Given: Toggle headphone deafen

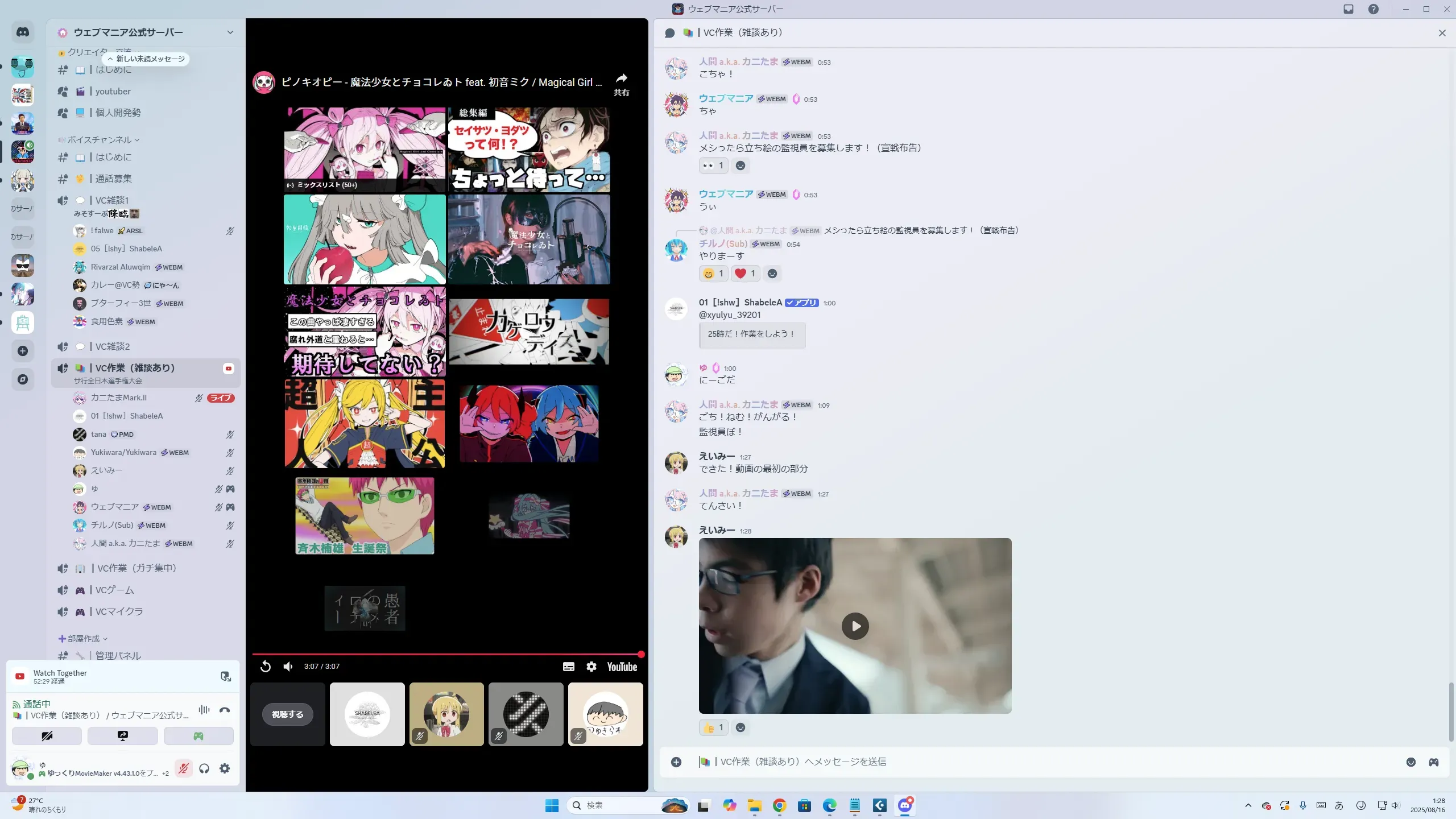Looking at the screenshot, I should [204, 768].
